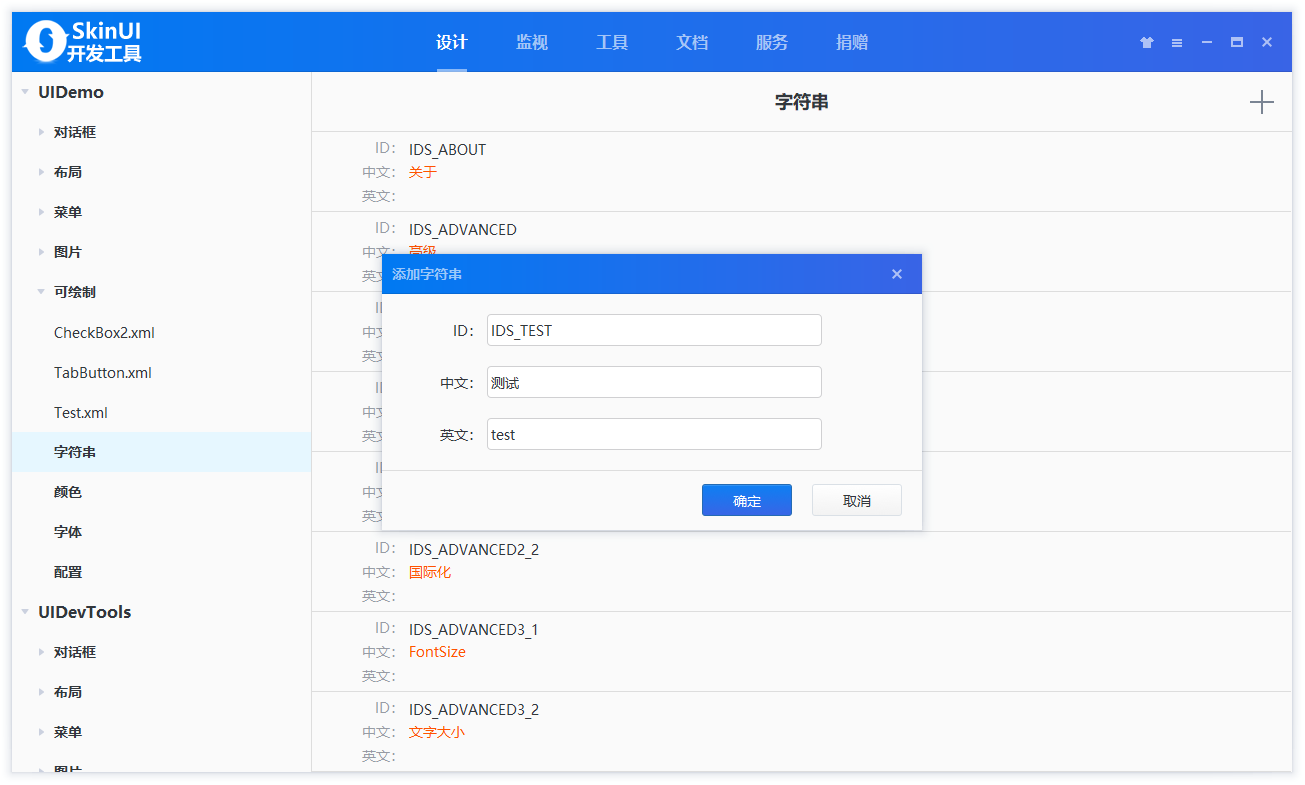Open the 字体 tree item
This screenshot has height=785, width=1305.
(68, 532)
